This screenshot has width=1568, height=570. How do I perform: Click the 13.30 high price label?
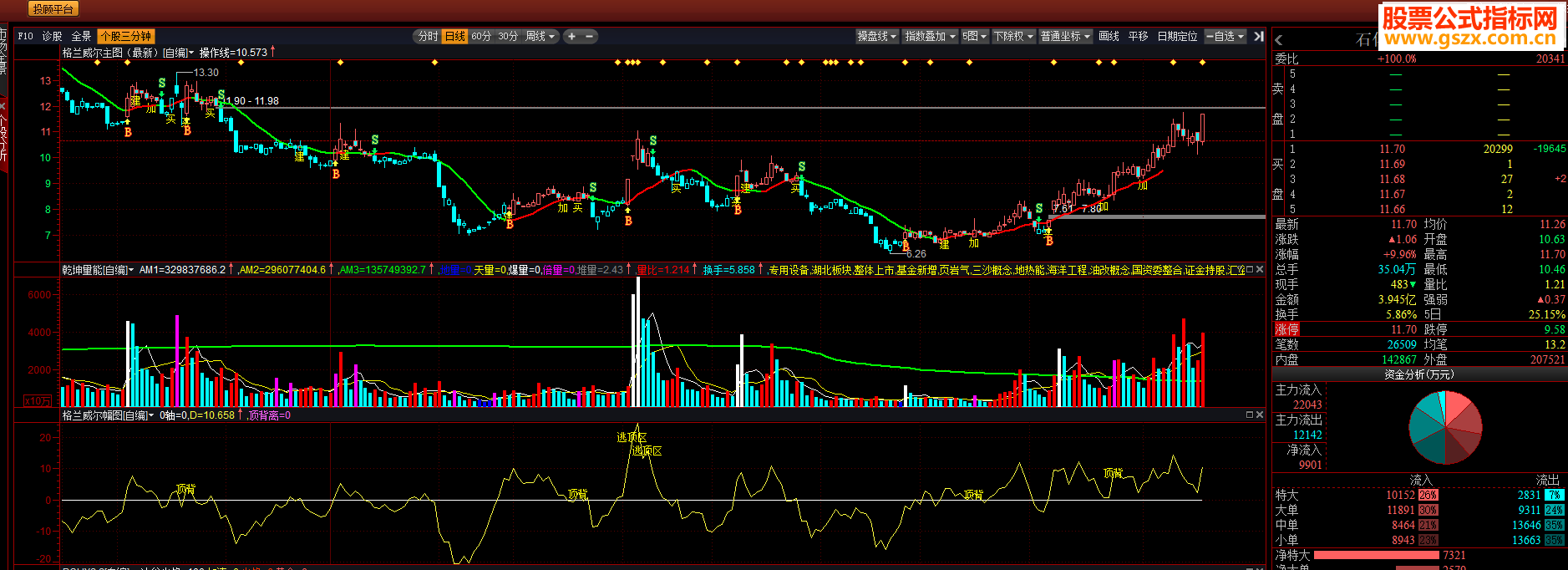(206, 73)
